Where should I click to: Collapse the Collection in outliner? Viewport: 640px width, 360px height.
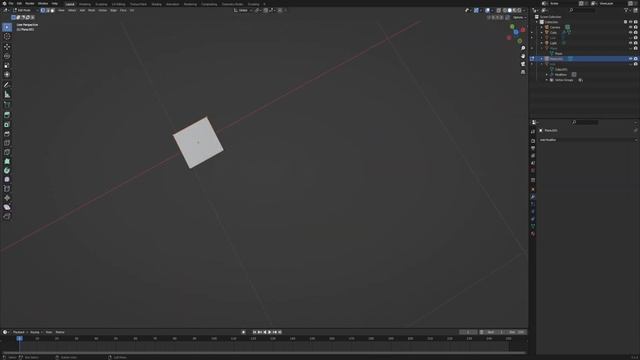click(537, 22)
